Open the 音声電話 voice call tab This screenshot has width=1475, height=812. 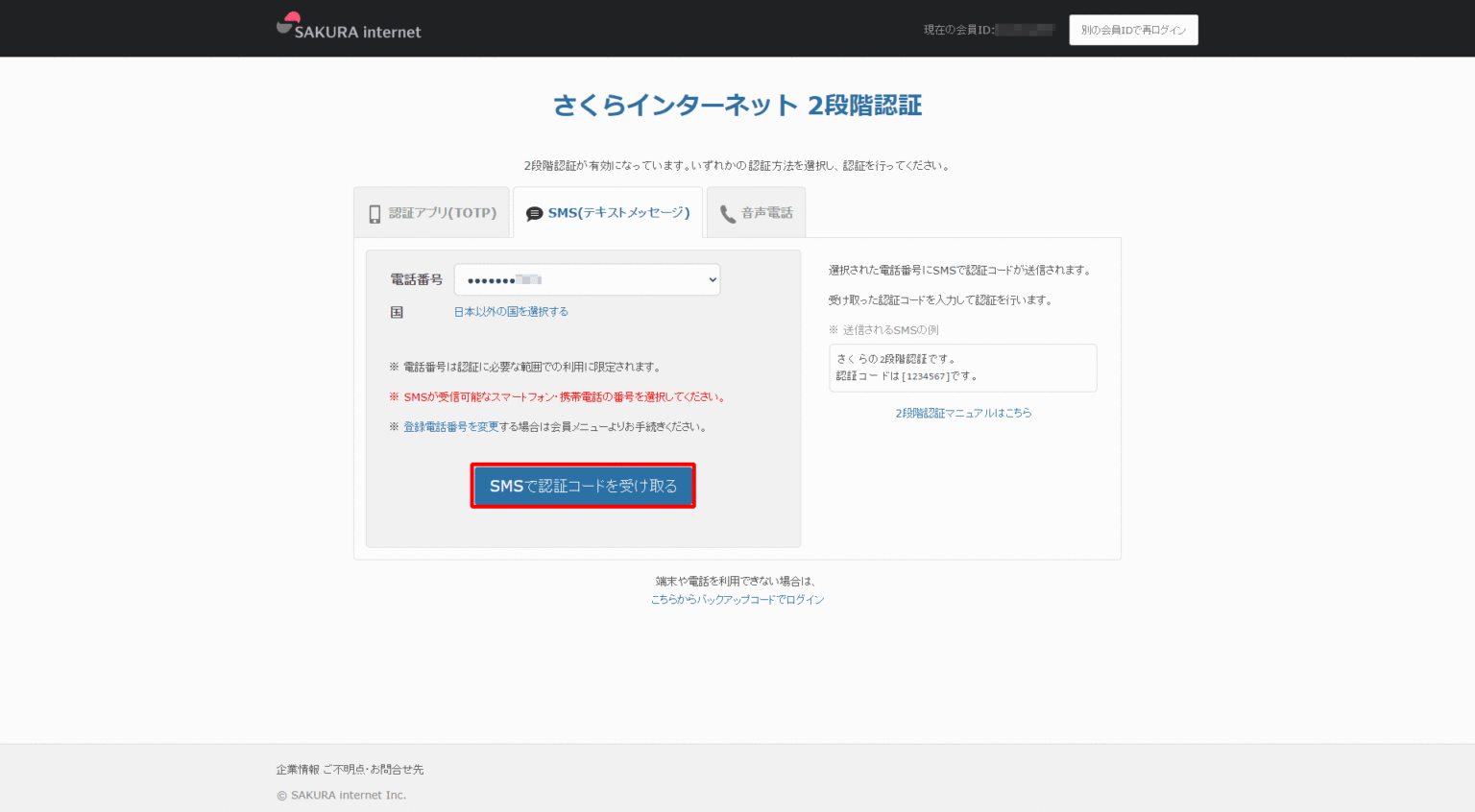pyautogui.click(x=756, y=212)
